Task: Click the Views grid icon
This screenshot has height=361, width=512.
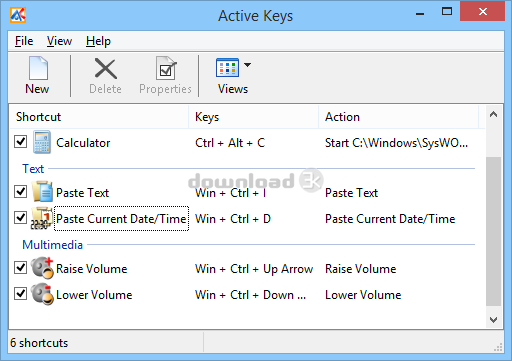Action: (x=227, y=68)
